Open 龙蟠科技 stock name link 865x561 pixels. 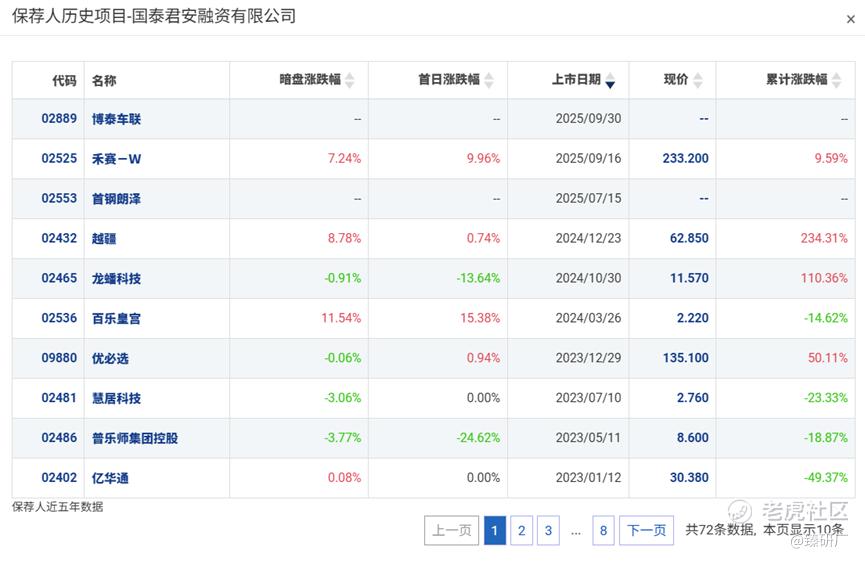(x=116, y=279)
